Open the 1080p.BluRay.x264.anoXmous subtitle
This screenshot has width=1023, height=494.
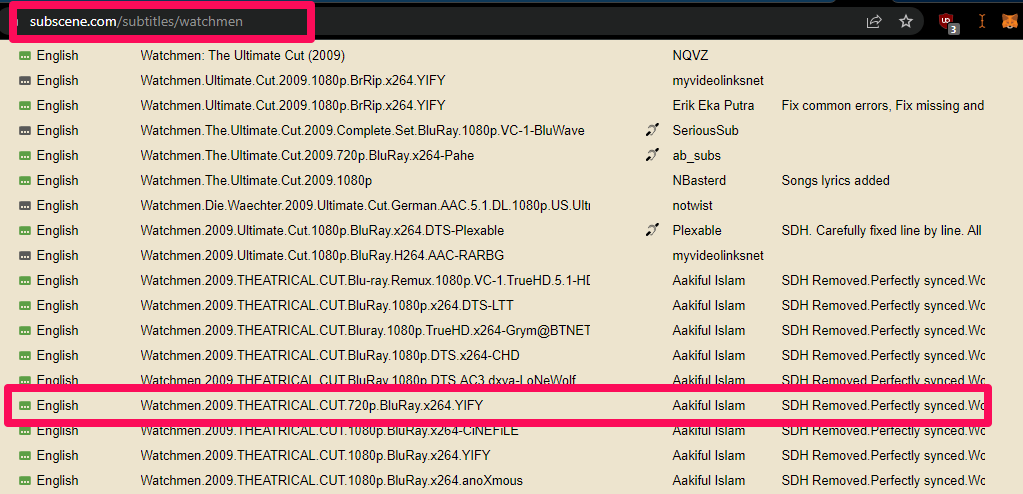tap(331, 480)
